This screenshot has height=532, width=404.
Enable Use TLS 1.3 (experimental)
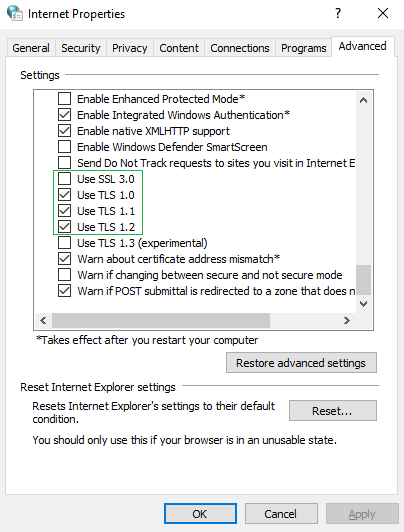[x=64, y=243]
